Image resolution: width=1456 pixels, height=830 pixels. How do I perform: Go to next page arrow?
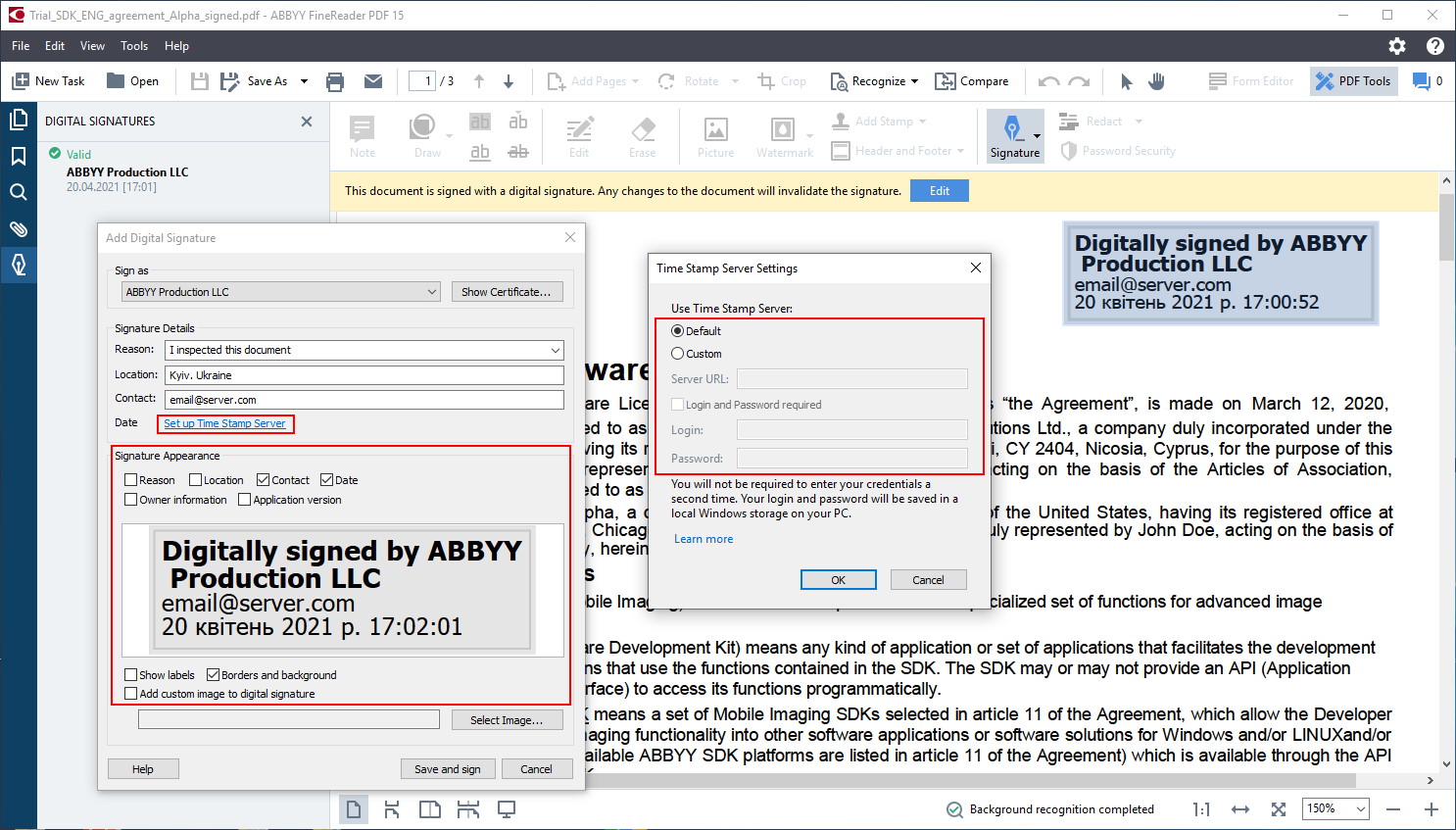(x=509, y=81)
